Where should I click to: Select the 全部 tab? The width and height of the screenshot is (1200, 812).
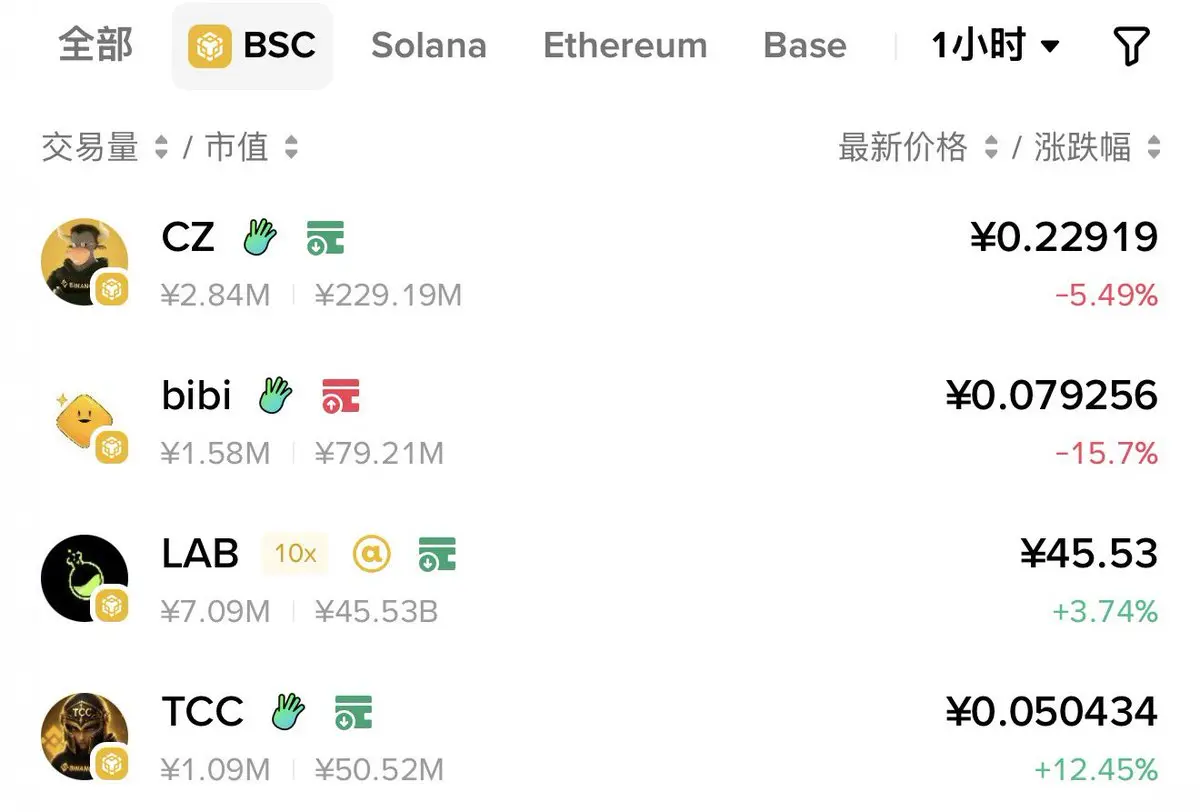96,46
